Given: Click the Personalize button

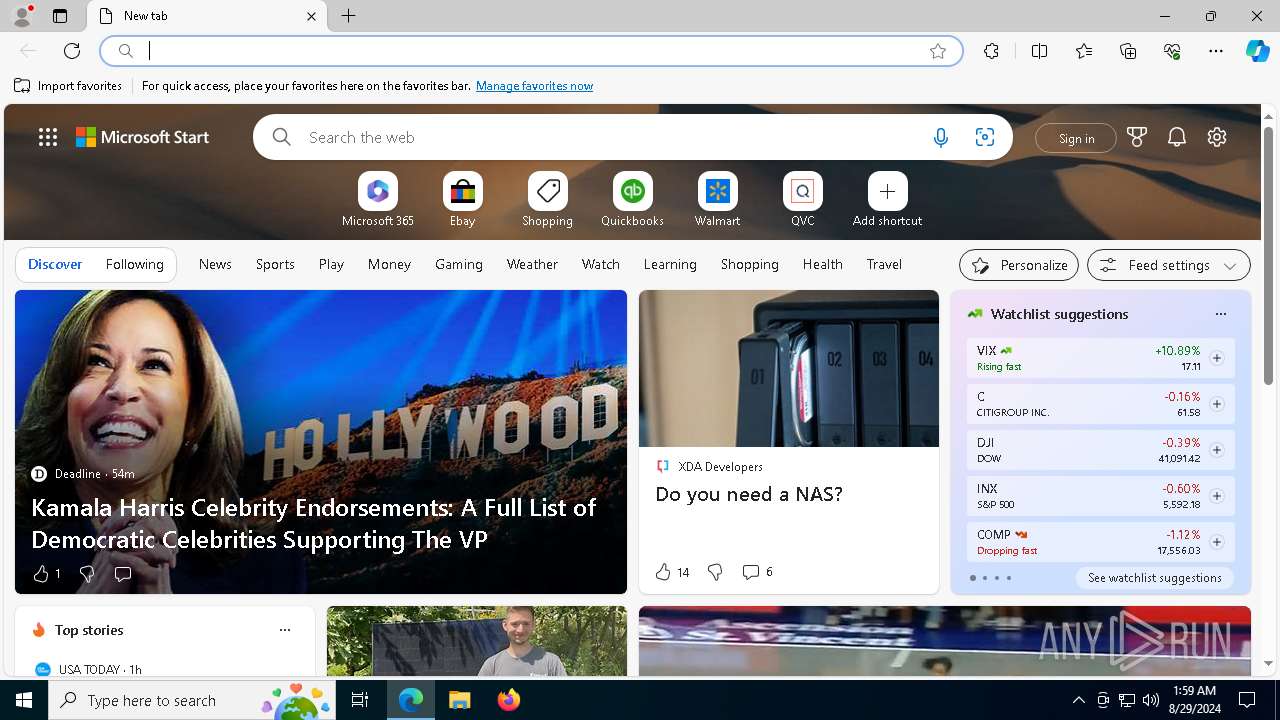Looking at the screenshot, I should [x=1019, y=265].
